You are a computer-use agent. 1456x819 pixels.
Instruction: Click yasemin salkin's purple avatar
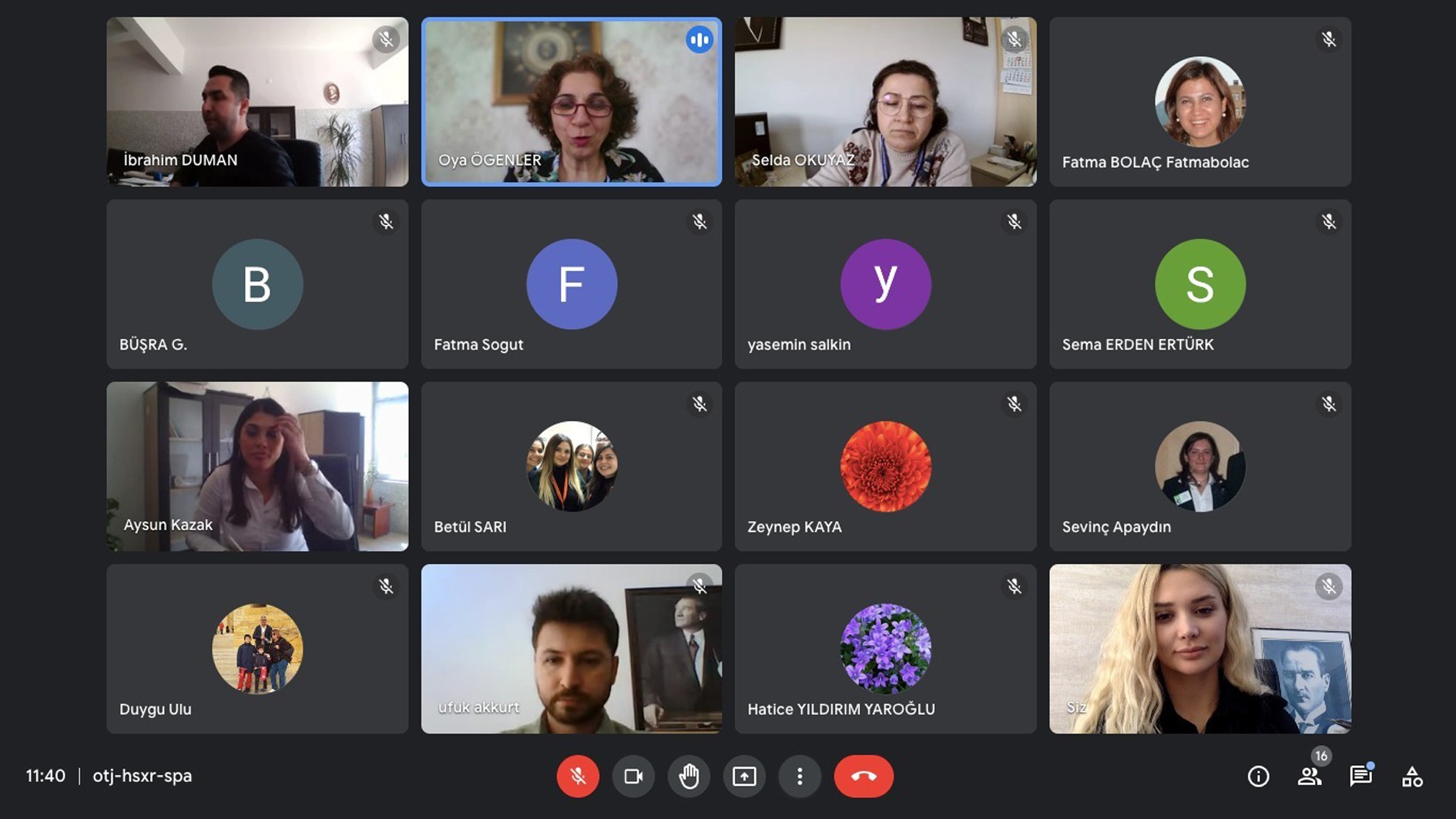pyautogui.click(x=885, y=284)
